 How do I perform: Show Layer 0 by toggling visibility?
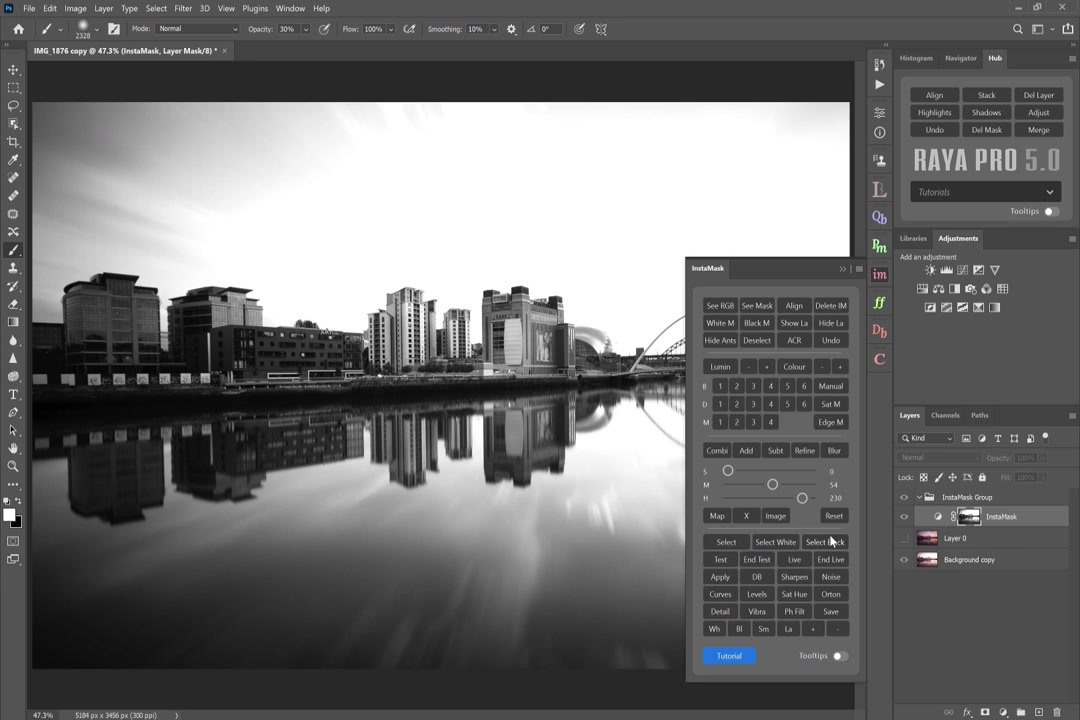[x=904, y=538]
